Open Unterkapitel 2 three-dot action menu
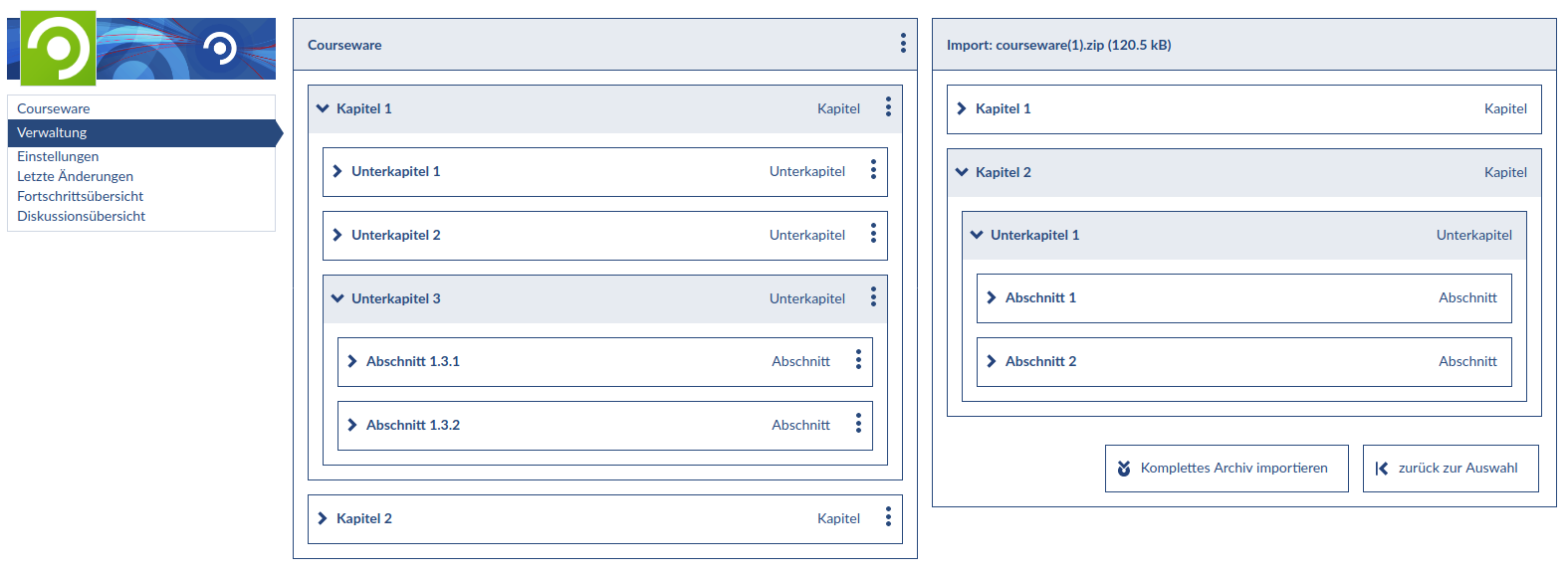The width and height of the screenshot is (1568, 573). tap(873, 234)
